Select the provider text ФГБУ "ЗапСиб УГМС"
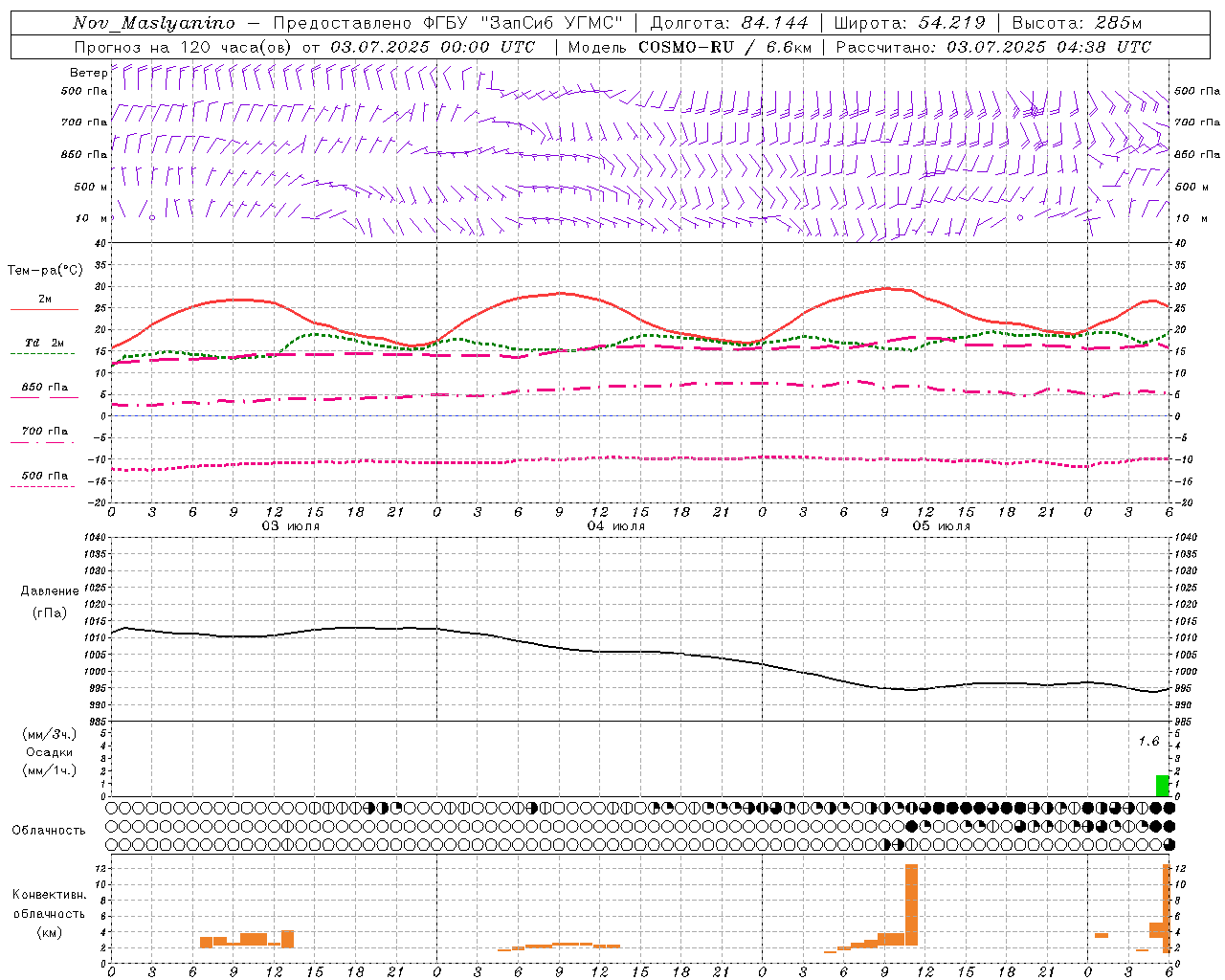 tap(523, 23)
